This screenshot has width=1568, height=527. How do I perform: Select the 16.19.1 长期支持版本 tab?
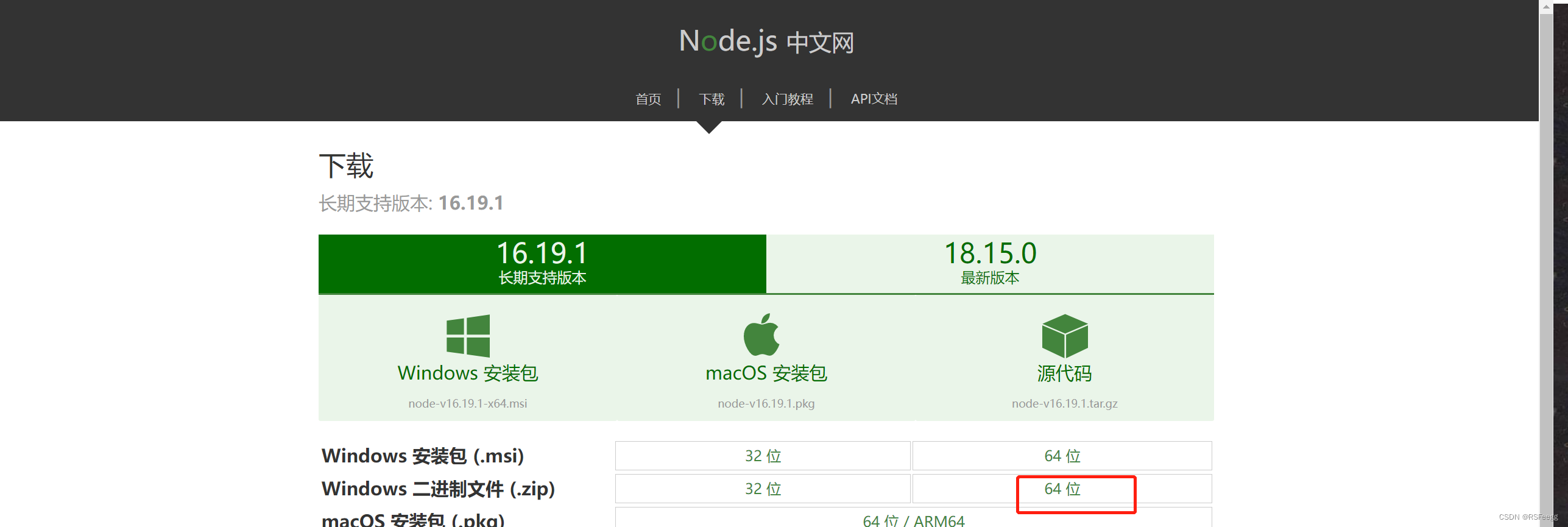542,264
